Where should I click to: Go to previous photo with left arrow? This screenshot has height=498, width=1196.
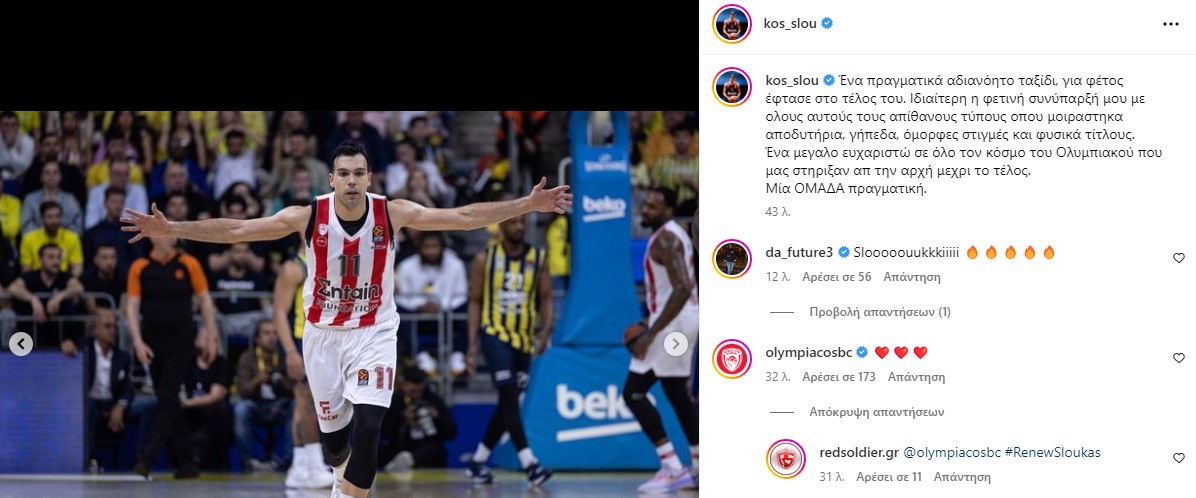21,344
